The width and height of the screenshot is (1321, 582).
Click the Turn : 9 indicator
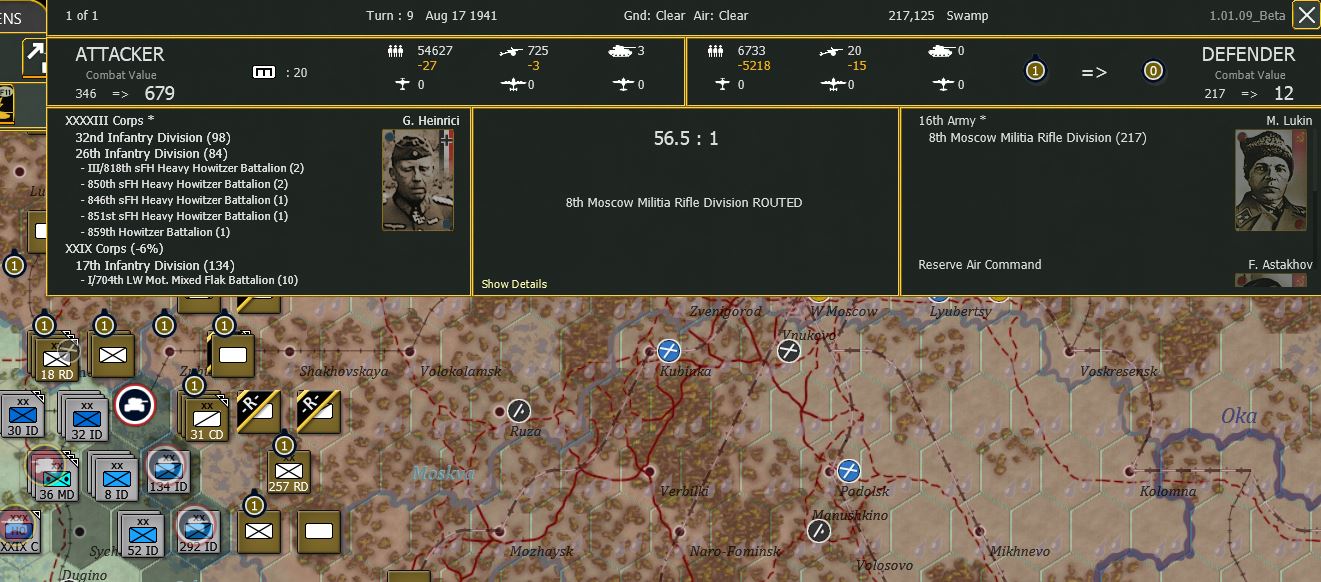pos(391,16)
